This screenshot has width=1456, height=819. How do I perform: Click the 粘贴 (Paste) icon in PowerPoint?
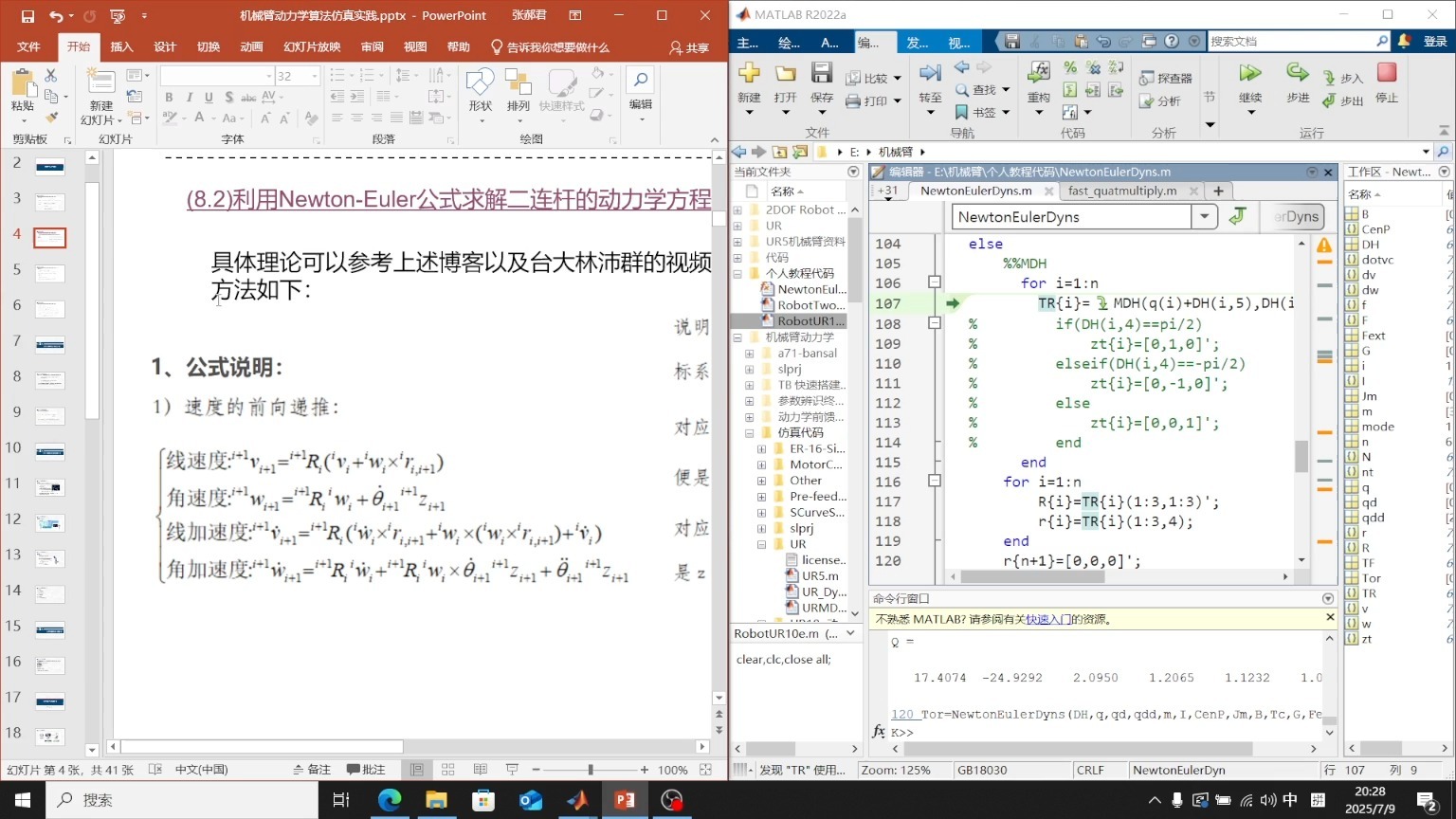pos(23,83)
